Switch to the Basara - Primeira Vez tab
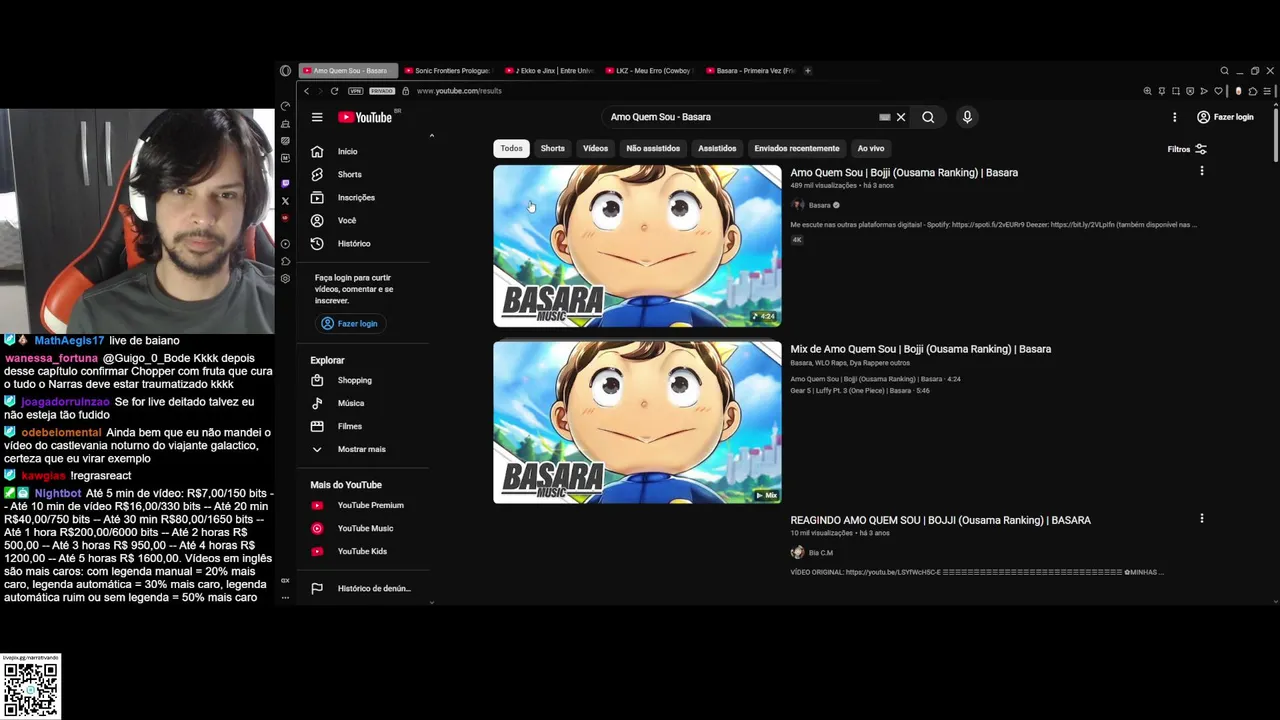Screen dimensions: 1280x720 point(750,71)
